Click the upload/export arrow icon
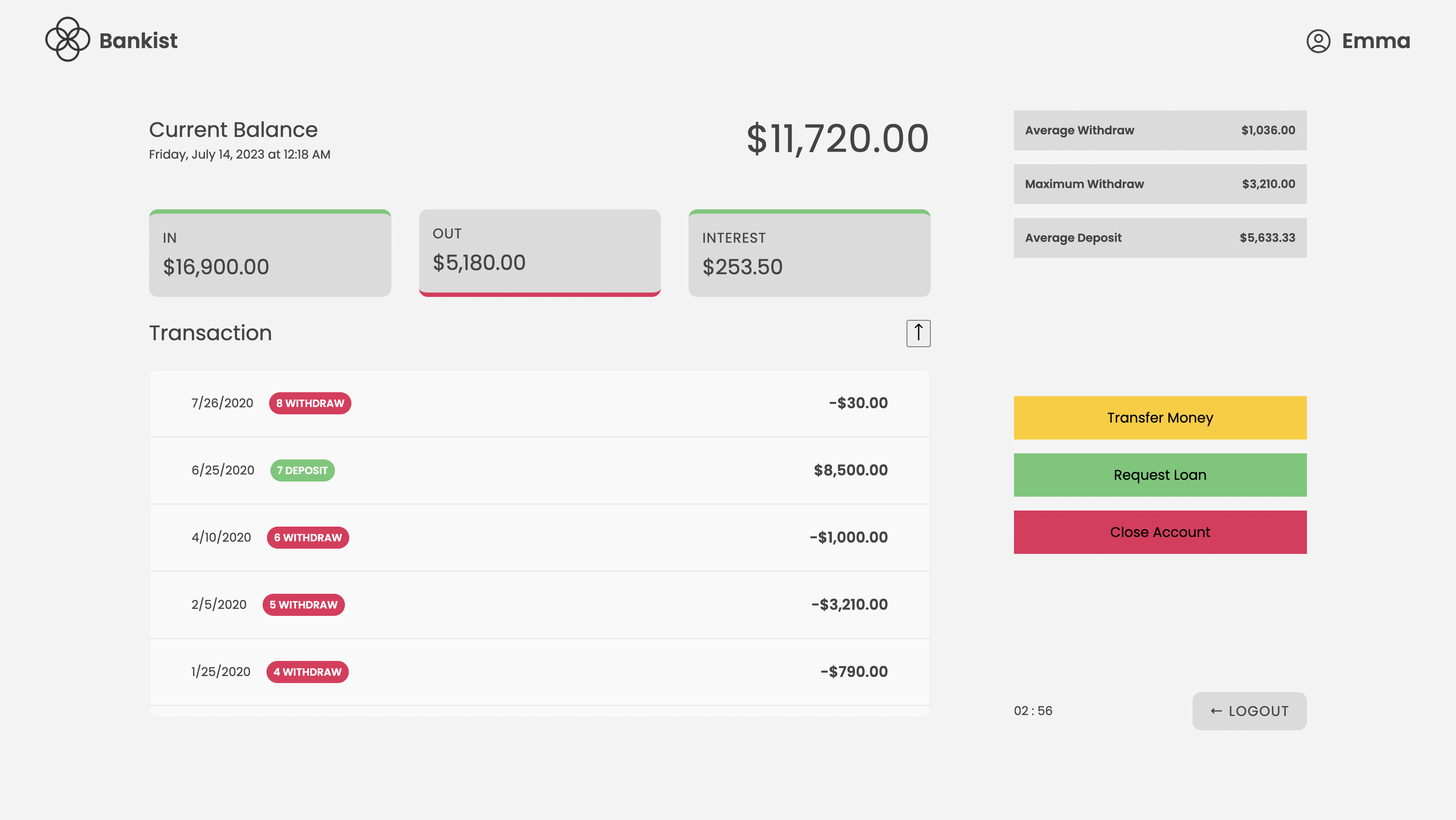1456x820 pixels. (917, 333)
